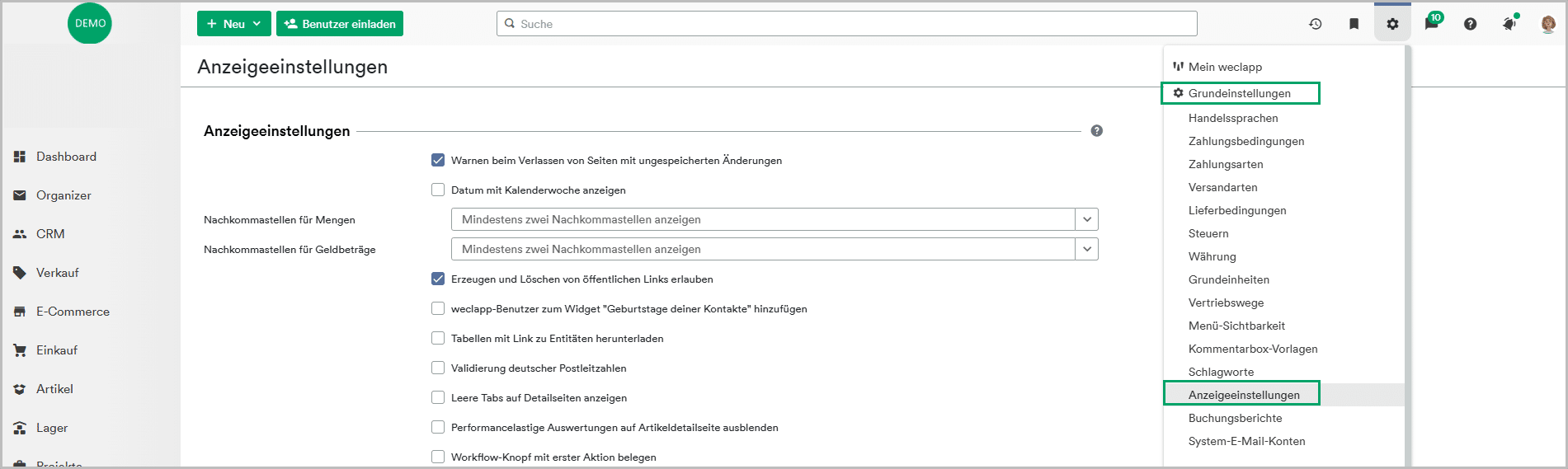Click the Artikel box icon
1568x469 pixels.
20,389
